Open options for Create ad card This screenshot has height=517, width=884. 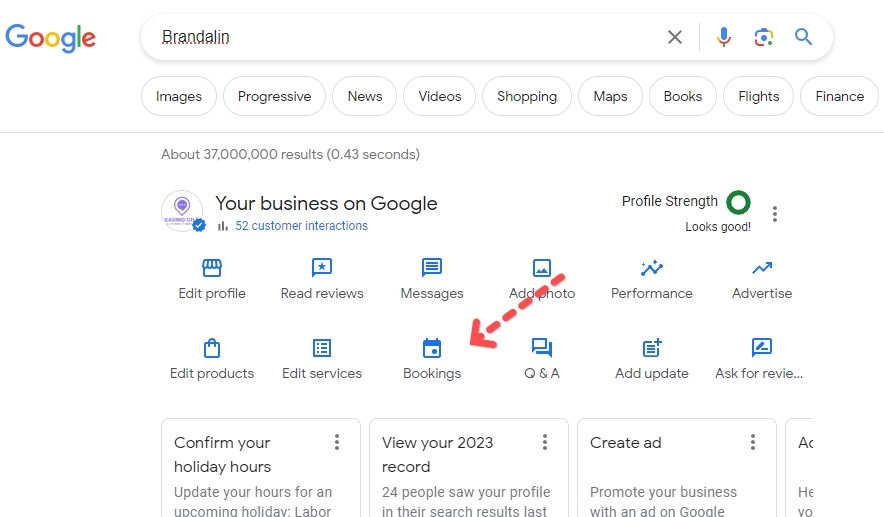[x=753, y=442]
